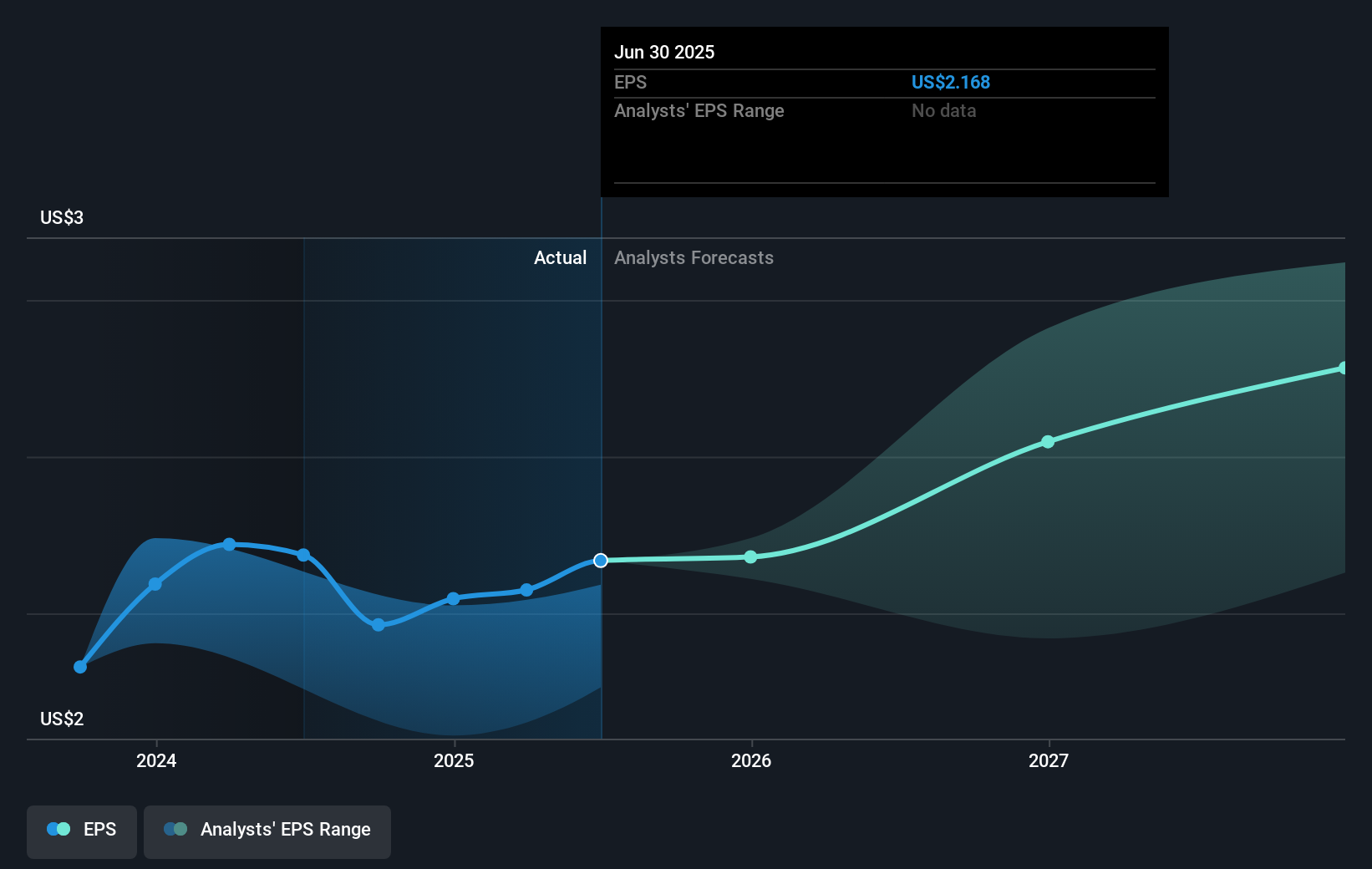Image resolution: width=1372 pixels, height=869 pixels.
Task: Click the forecast data point at 2026
Action: click(x=750, y=556)
